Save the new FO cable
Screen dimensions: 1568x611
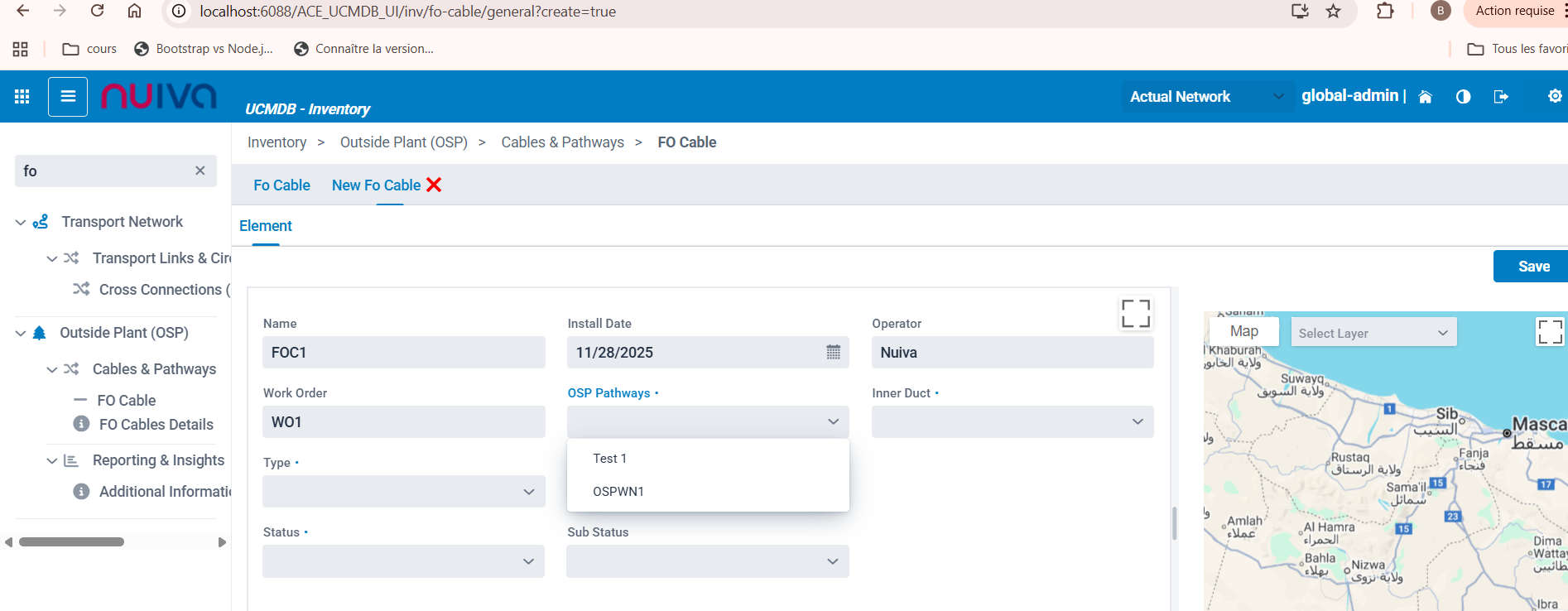click(1532, 267)
